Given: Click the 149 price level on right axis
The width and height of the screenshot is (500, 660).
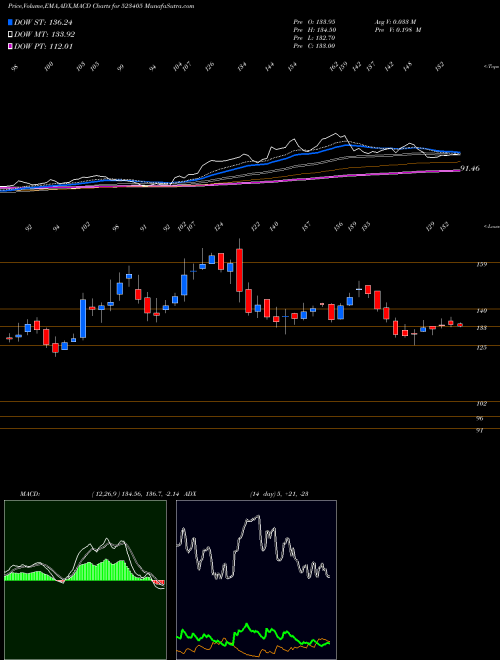Looking at the screenshot, I should [x=482, y=311].
